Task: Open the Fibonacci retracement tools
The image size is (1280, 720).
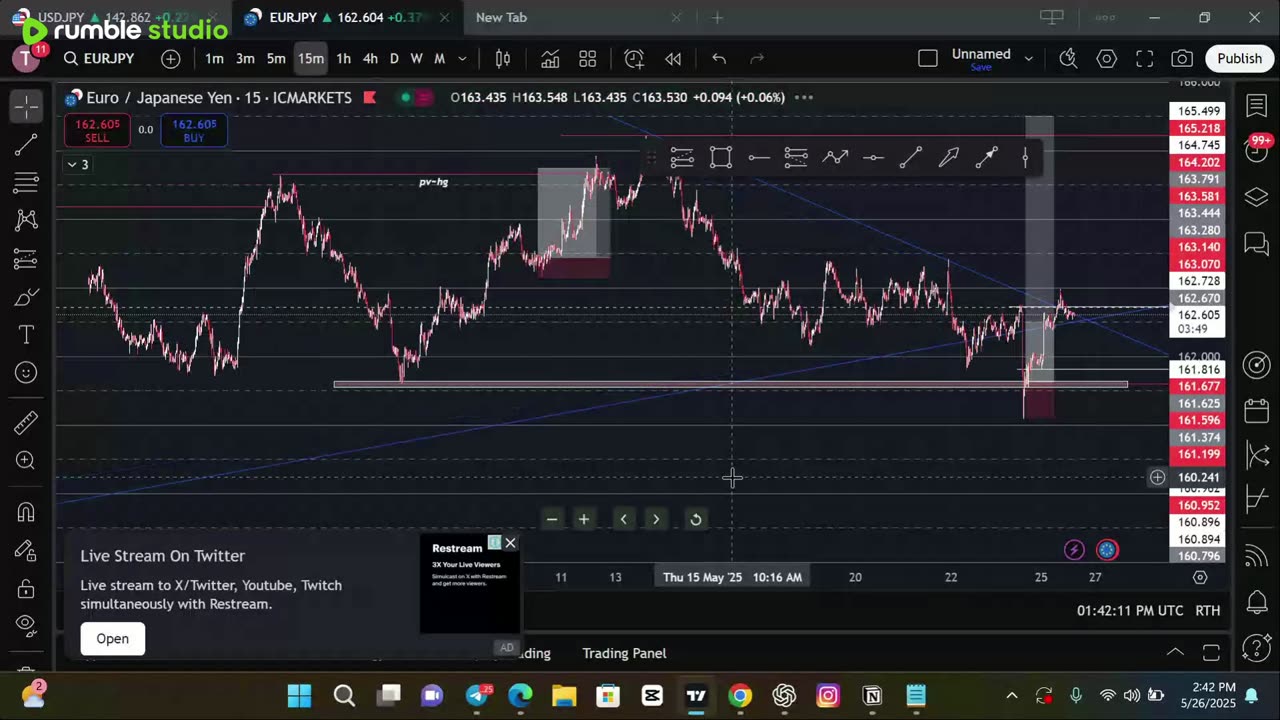Action: (27, 183)
